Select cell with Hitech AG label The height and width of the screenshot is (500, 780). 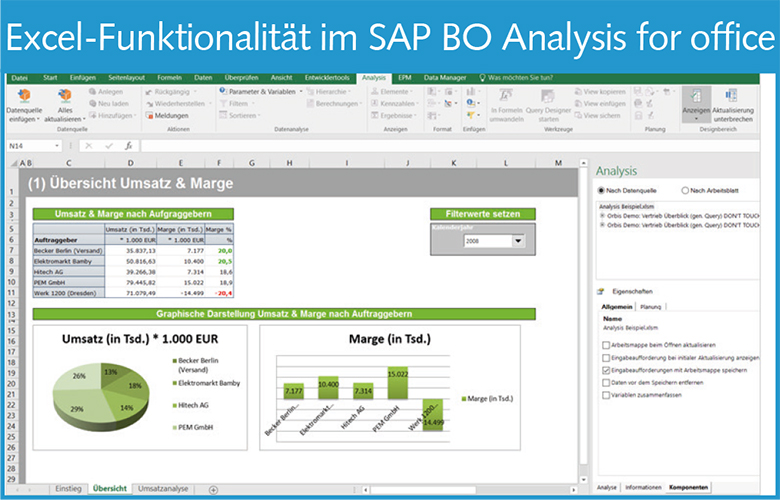[69, 272]
